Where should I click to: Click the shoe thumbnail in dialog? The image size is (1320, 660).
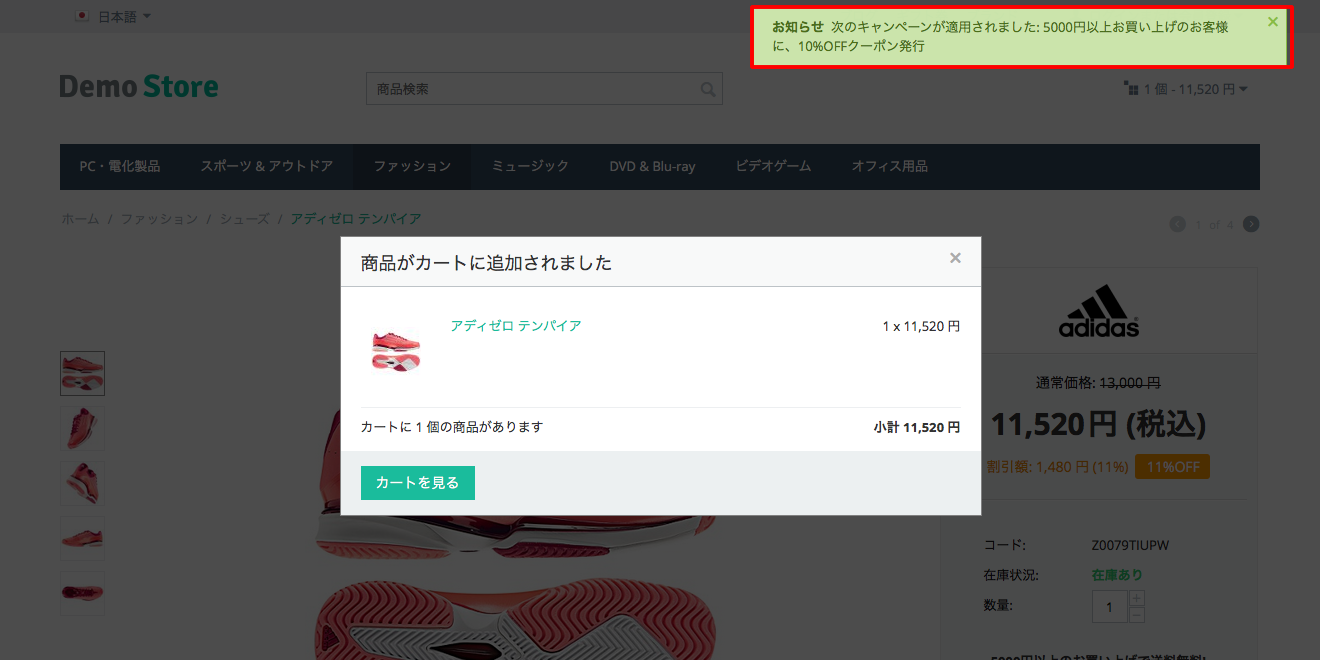point(396,350)
